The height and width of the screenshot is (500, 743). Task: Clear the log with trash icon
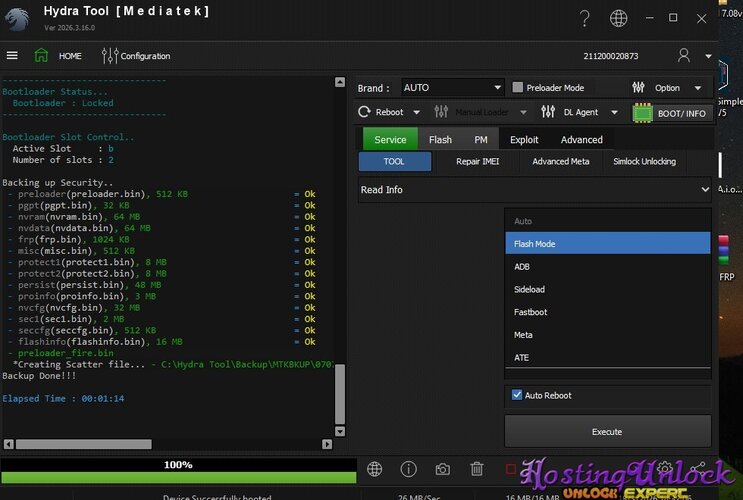477,469
